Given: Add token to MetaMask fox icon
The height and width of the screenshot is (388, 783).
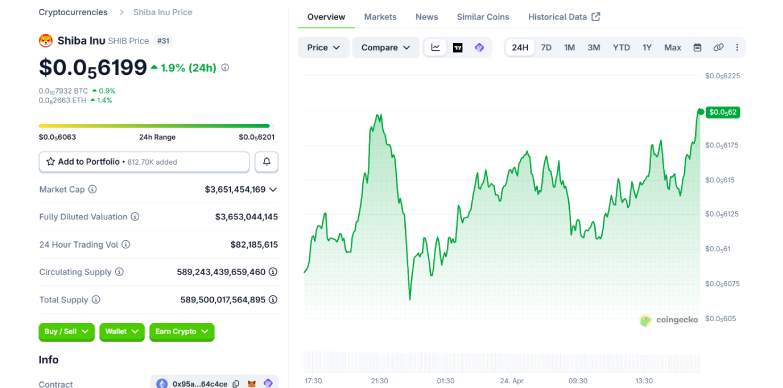Looking at the screenshot, I should 252,384.
